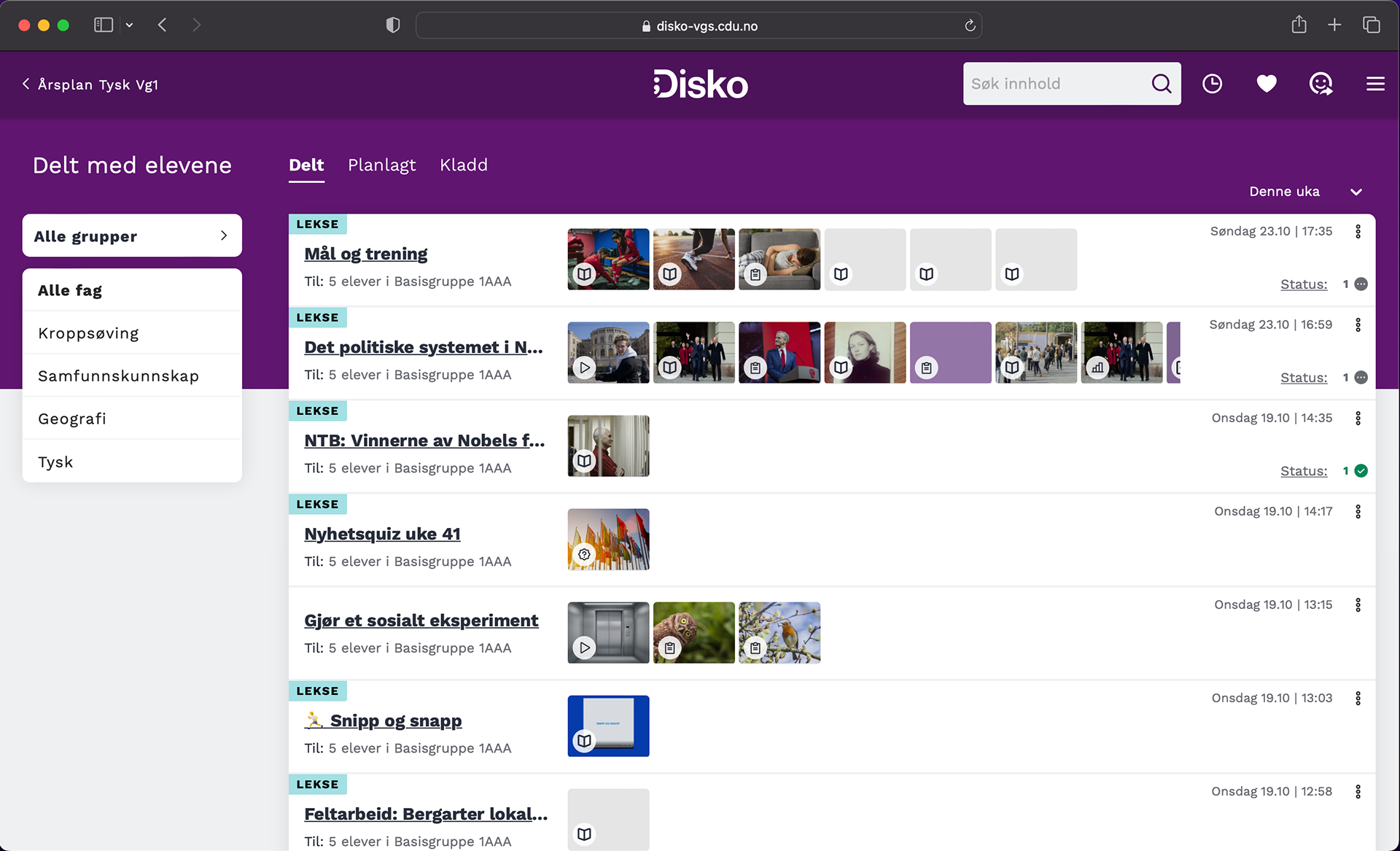
Task: Expand the Alle grupper selector
Action: point(132,236)
